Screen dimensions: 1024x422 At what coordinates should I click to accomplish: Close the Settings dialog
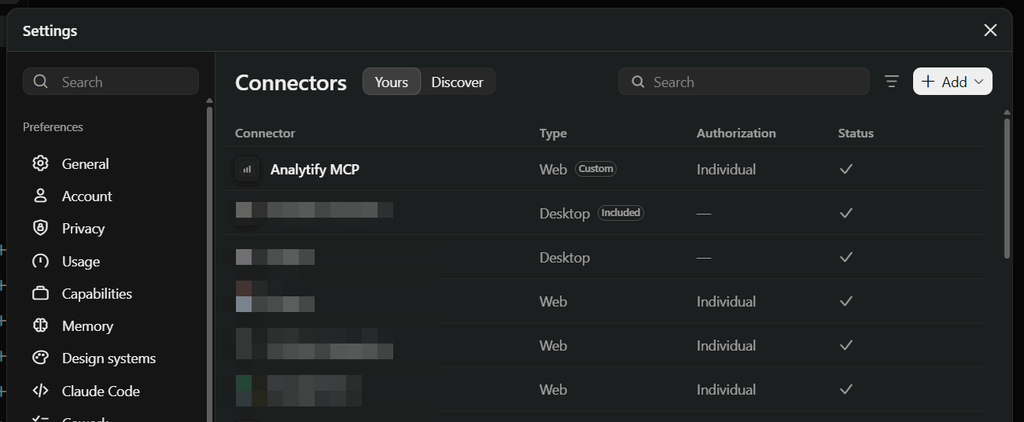[991, 30]
